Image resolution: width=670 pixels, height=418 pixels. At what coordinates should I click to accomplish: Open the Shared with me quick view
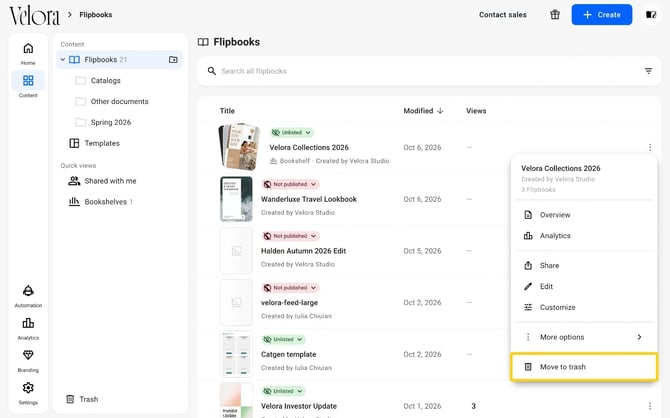103,181
